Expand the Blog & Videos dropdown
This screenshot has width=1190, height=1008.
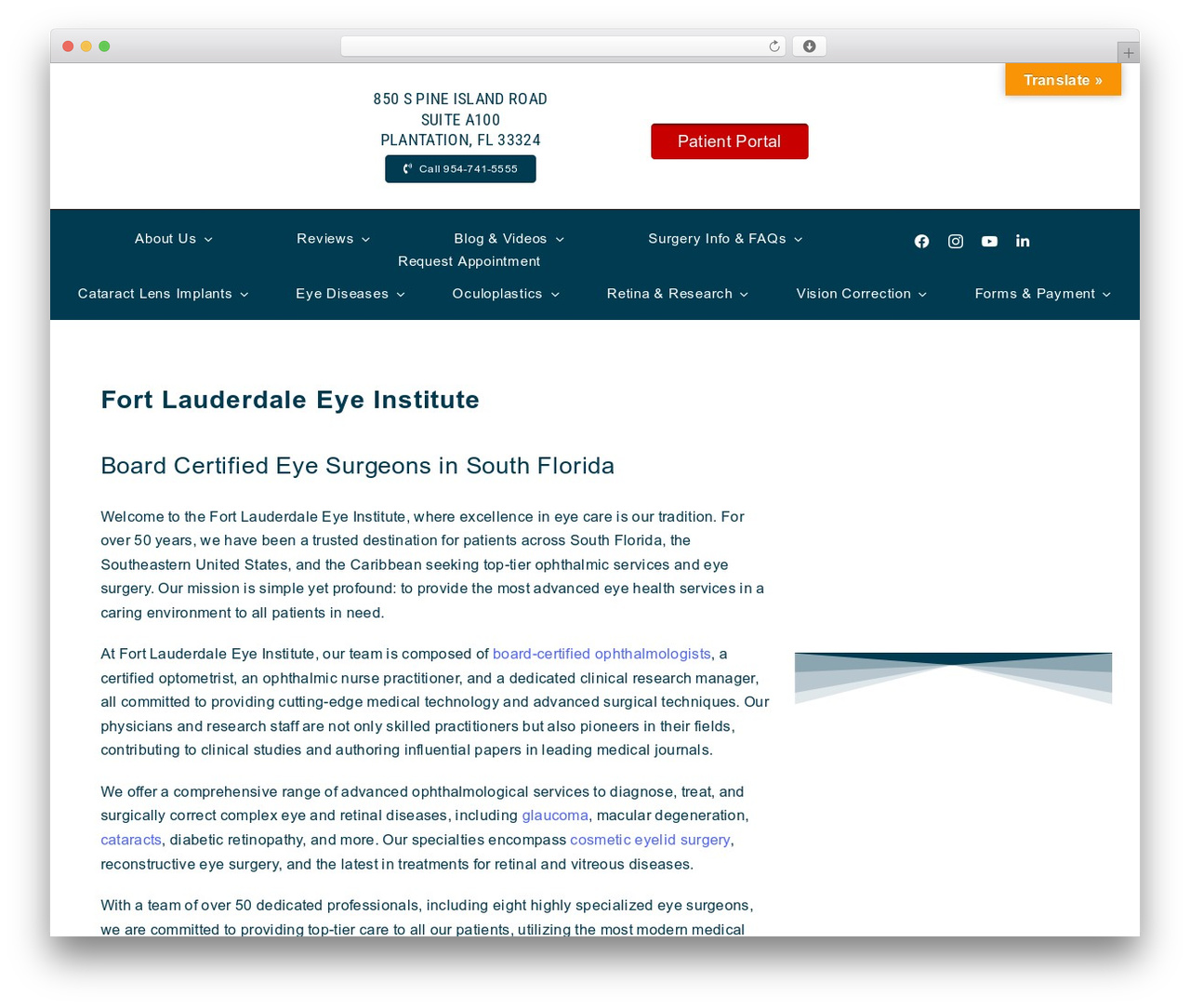[509, 239]
